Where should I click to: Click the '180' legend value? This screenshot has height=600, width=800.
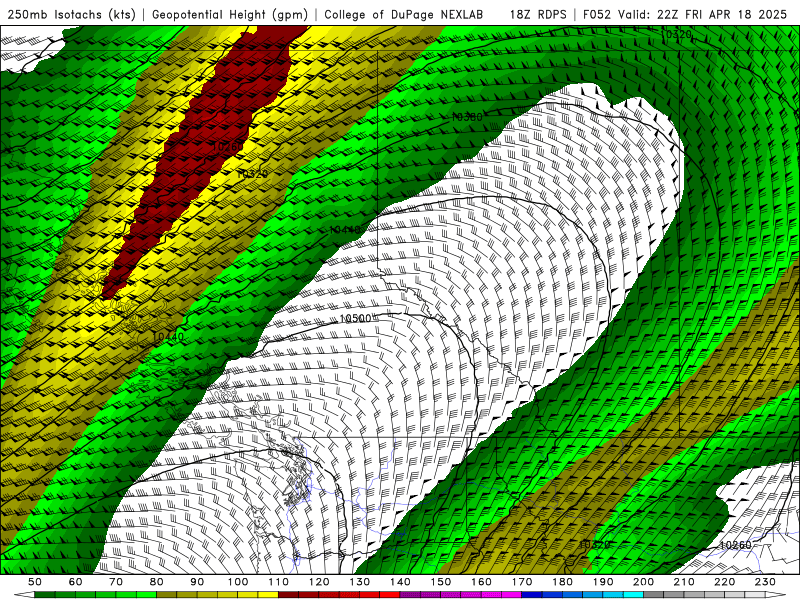coord(563,582)
